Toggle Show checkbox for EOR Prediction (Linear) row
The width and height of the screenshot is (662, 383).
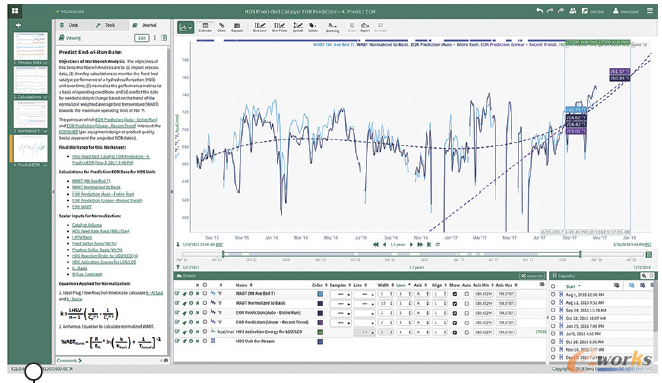(455, 323)
